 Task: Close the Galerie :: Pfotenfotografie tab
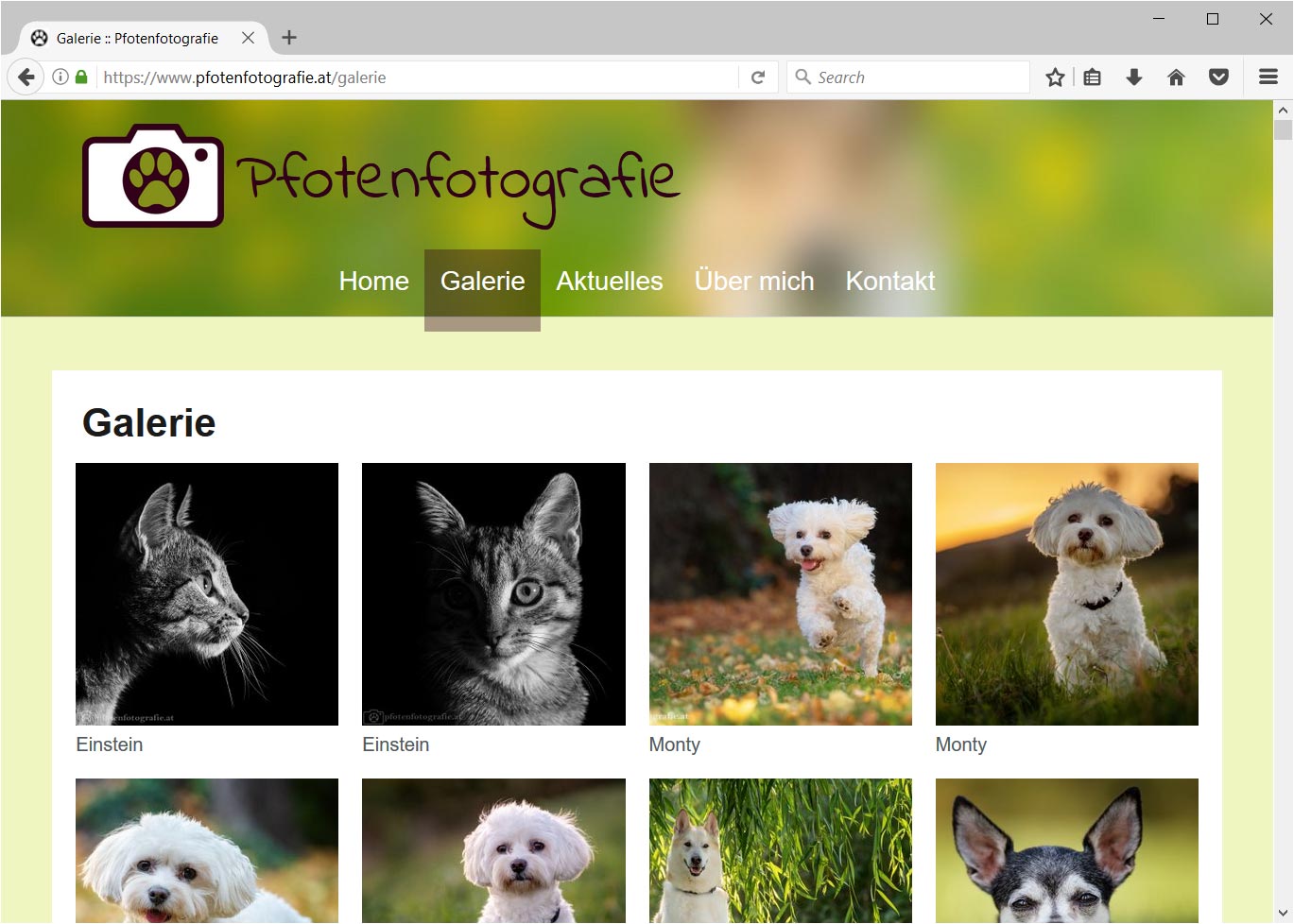tap(248, 38)
